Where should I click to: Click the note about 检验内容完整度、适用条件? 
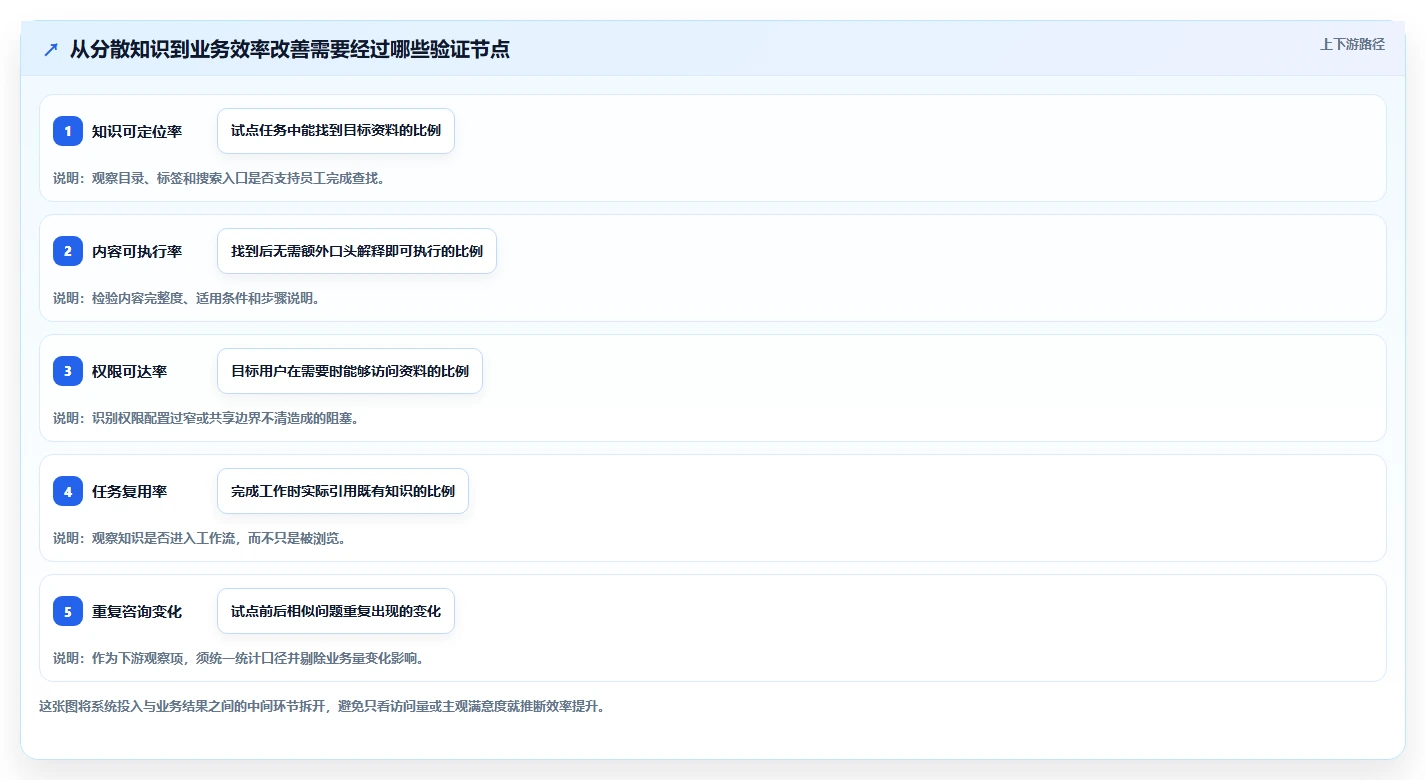(186, 298)
